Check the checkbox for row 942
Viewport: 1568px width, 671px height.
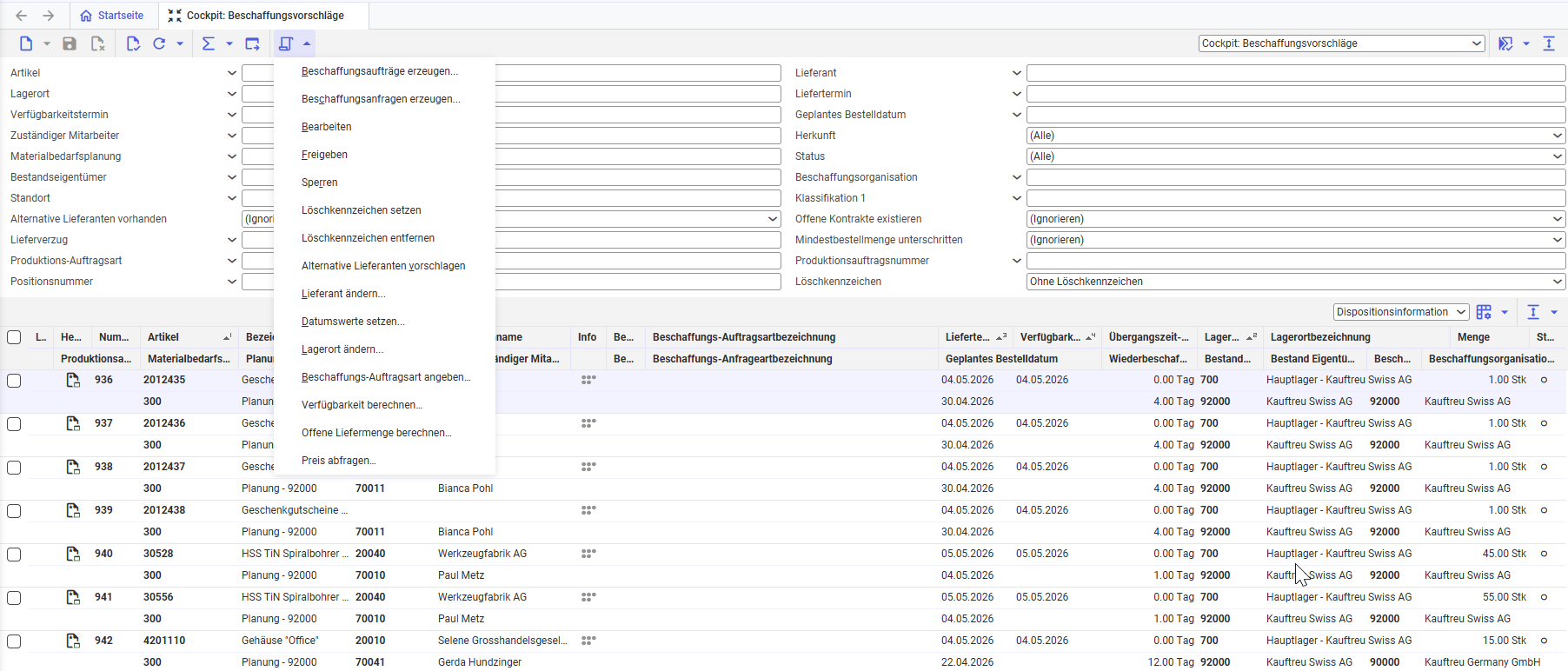(x=14, y=641)
